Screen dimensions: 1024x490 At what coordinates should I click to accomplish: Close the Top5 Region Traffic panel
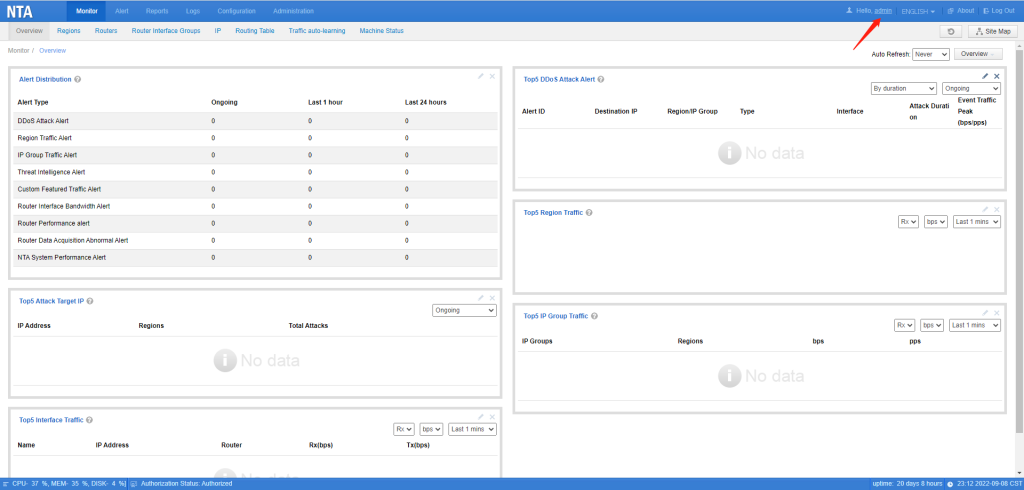[x=997, y=210]
